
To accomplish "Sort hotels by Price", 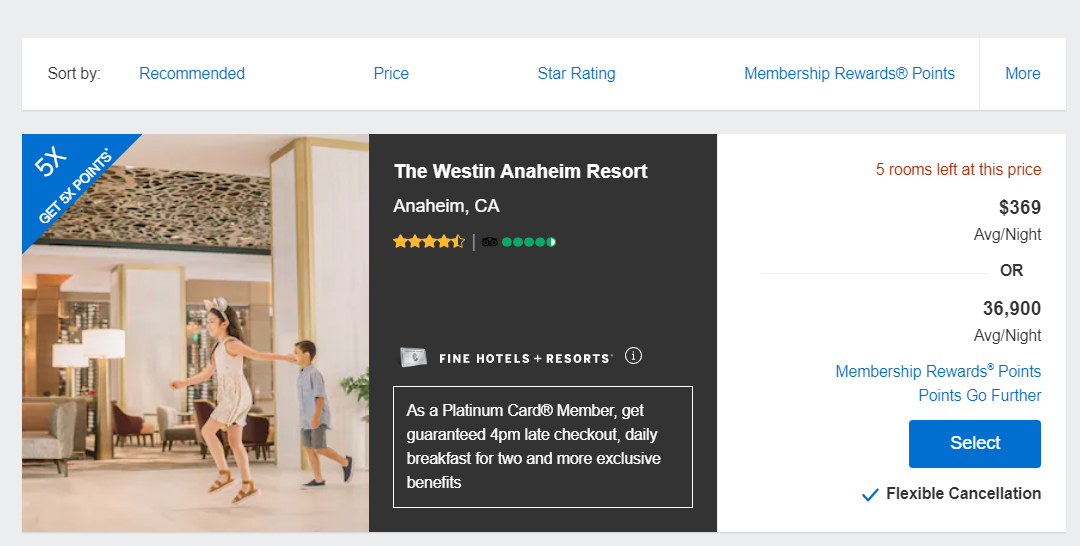I will point(391,74).
